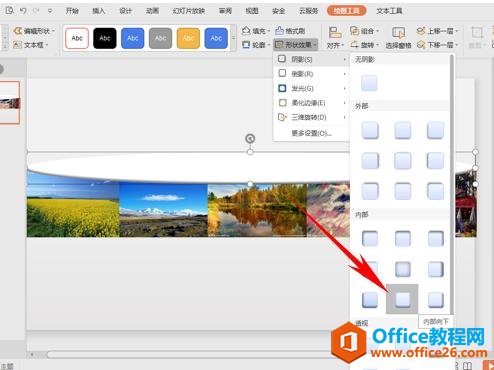
Task: Click the 填充 paint bucket icon
Action: [x=246, y=31]
